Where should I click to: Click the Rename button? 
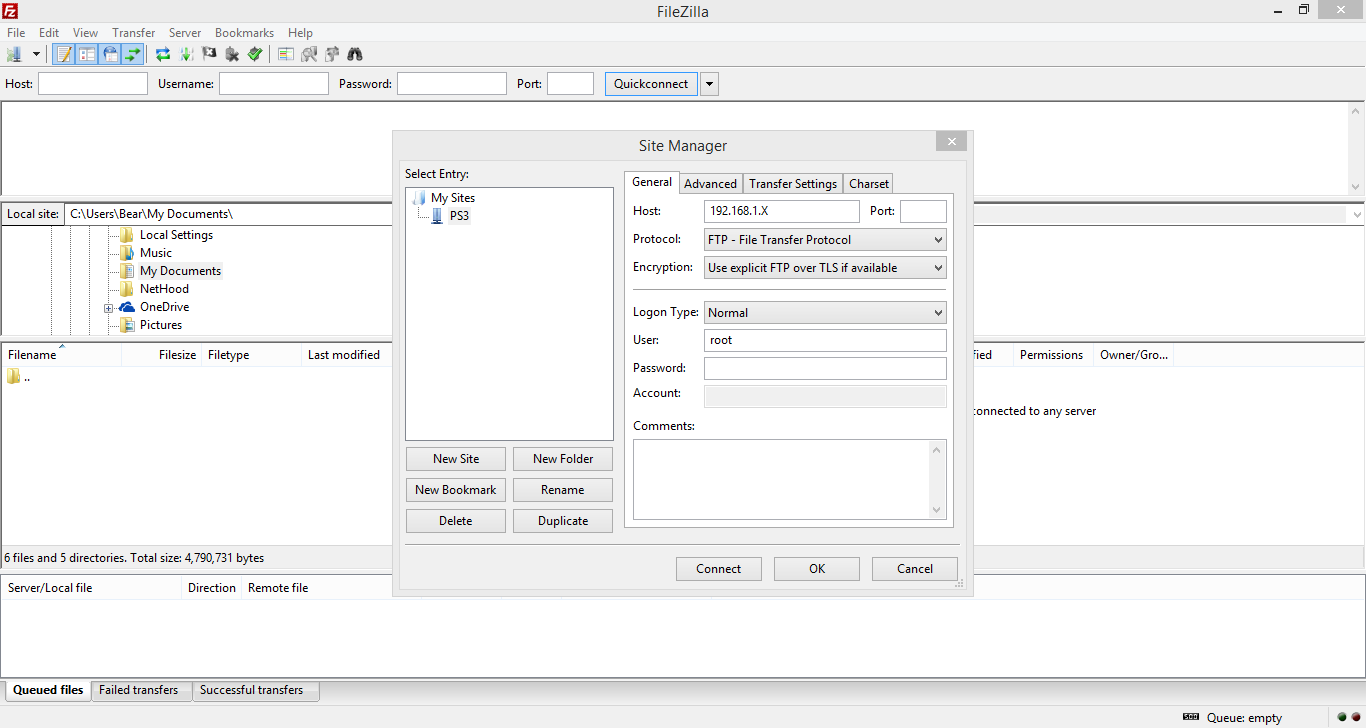pyautogui.click(x=563, y=490)
